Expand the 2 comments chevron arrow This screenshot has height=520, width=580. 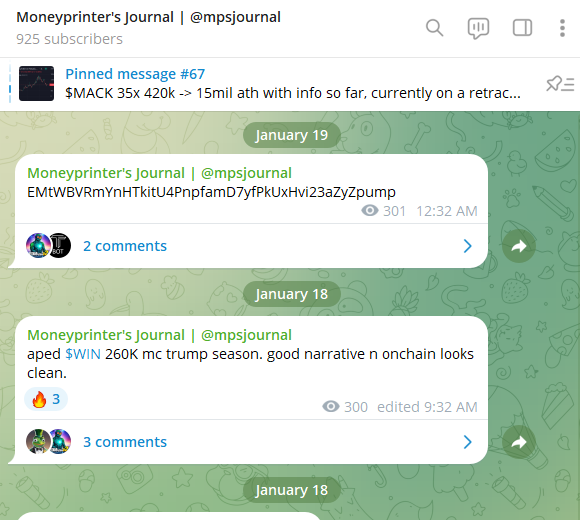[x=468, y=246]
